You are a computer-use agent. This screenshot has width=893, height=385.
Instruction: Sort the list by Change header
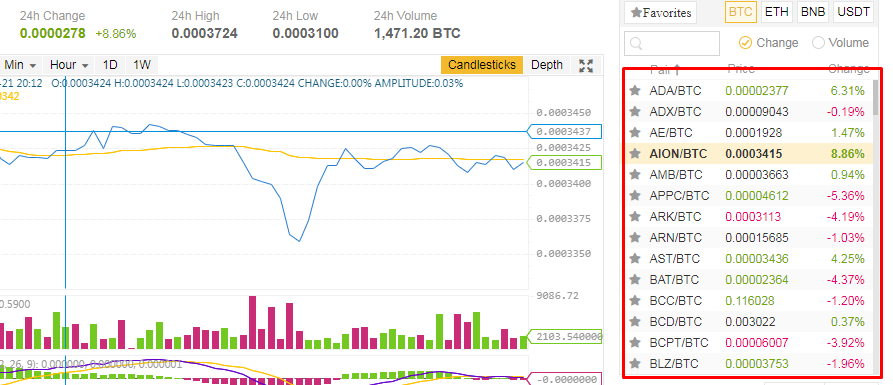(849, 69)
